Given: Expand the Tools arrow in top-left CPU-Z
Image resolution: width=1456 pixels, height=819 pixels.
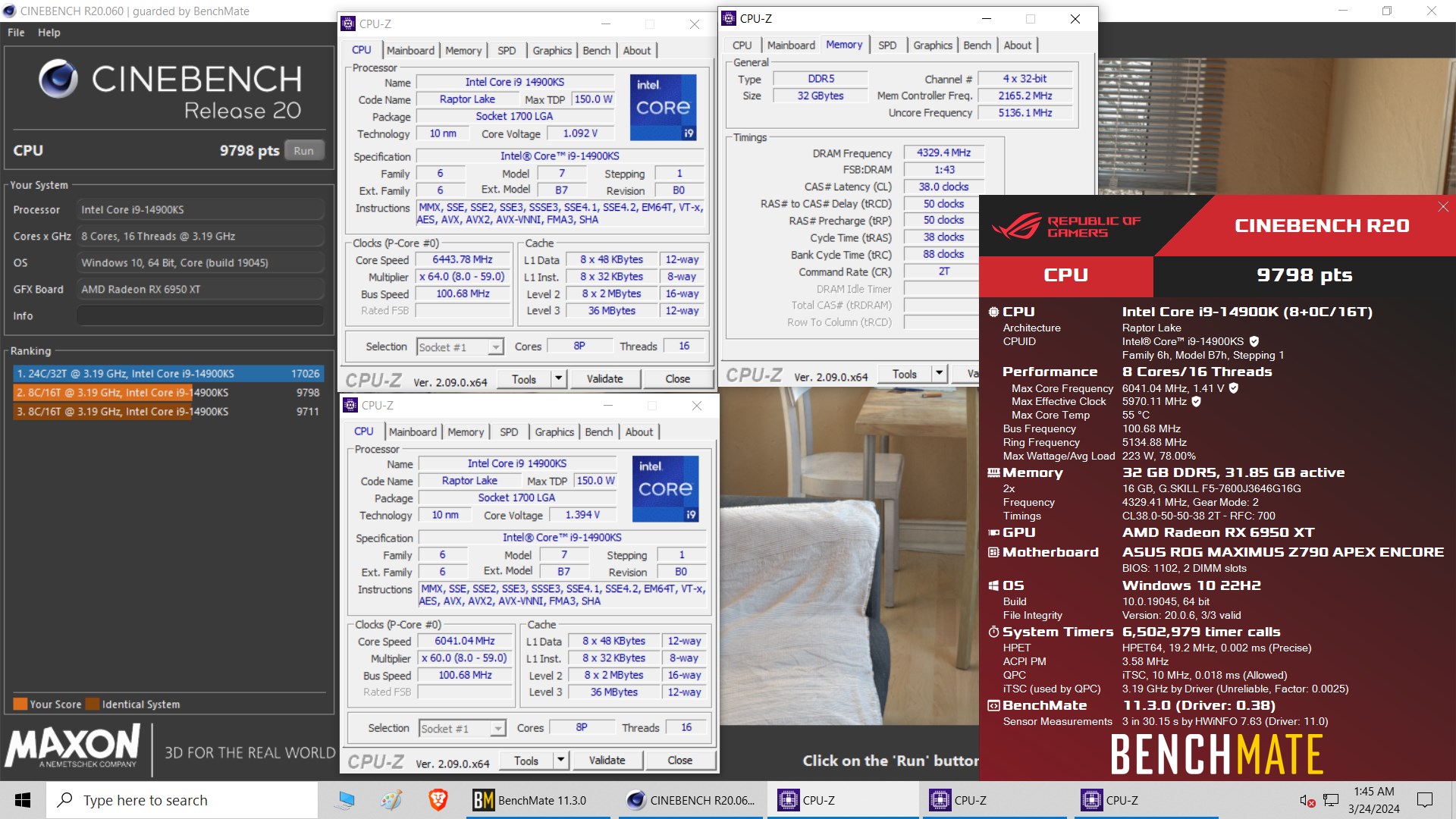Looking at the screenshot, I should [x=559, y=378].
